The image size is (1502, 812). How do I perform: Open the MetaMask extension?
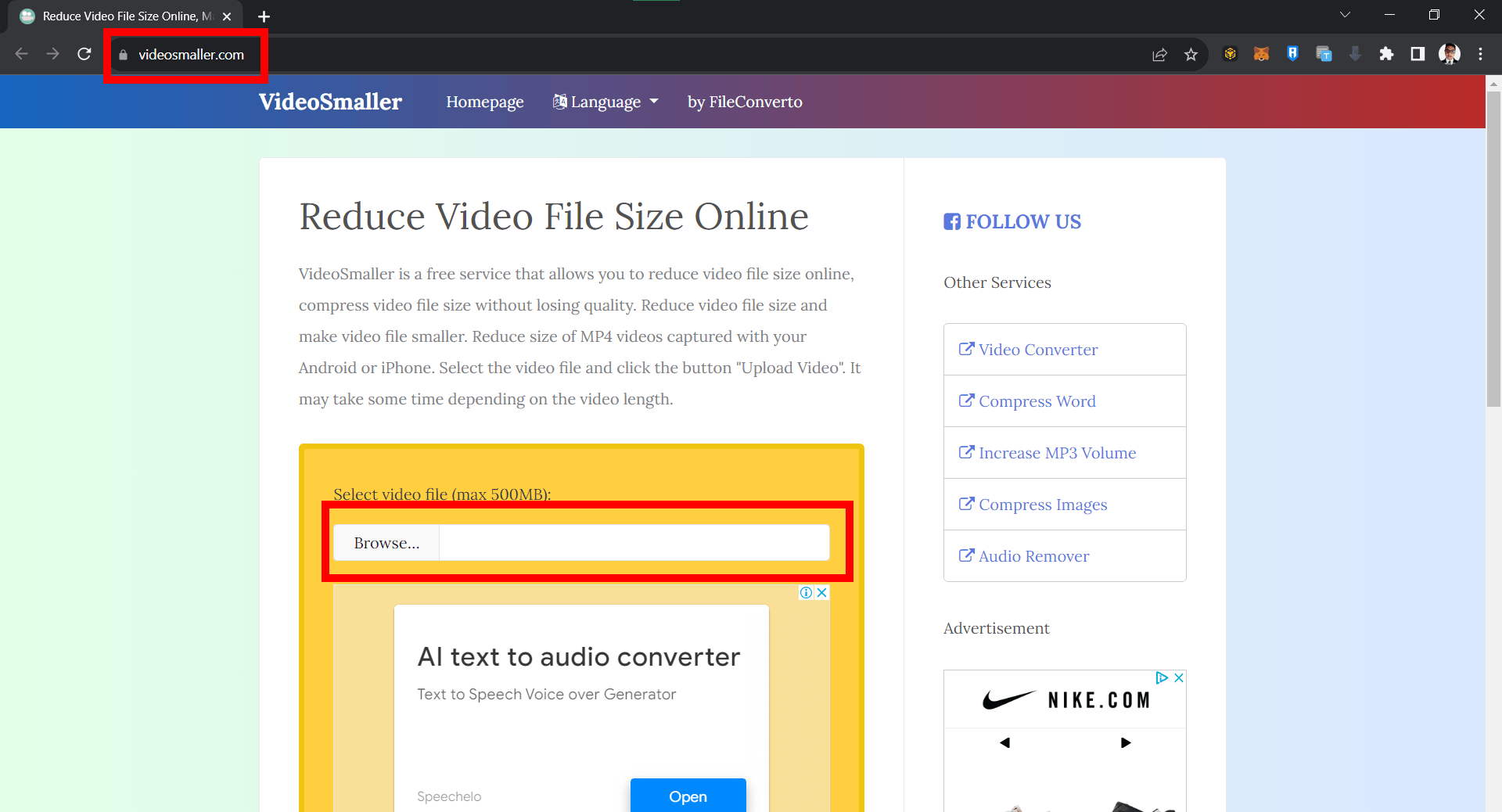(1260, 54)
